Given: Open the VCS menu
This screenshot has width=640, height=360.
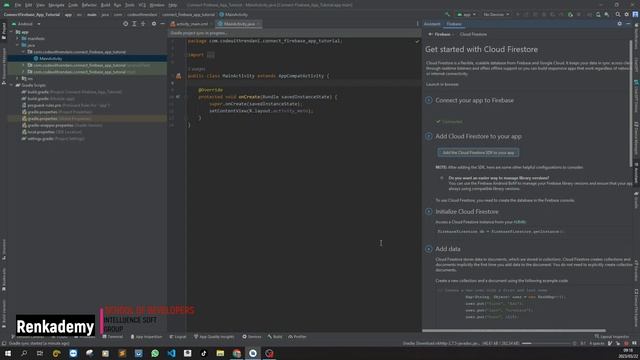Looking at the screenshot, I should tap(142, 5).
